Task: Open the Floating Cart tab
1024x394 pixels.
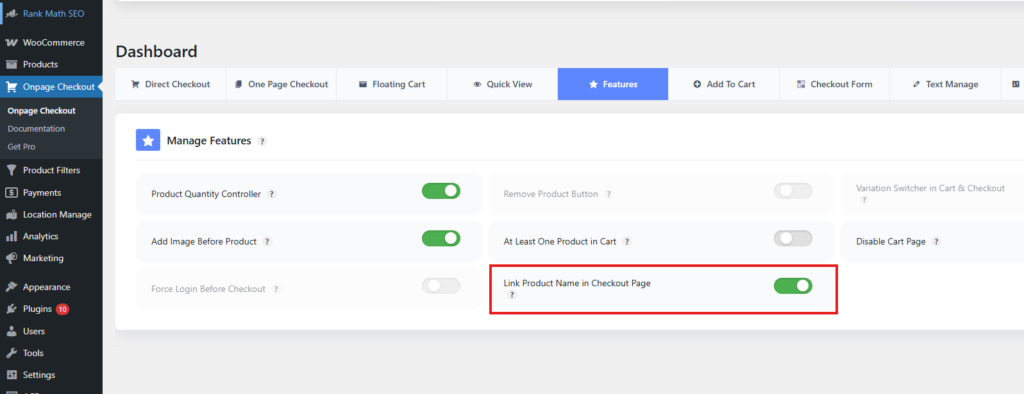Action: point(392,84)
